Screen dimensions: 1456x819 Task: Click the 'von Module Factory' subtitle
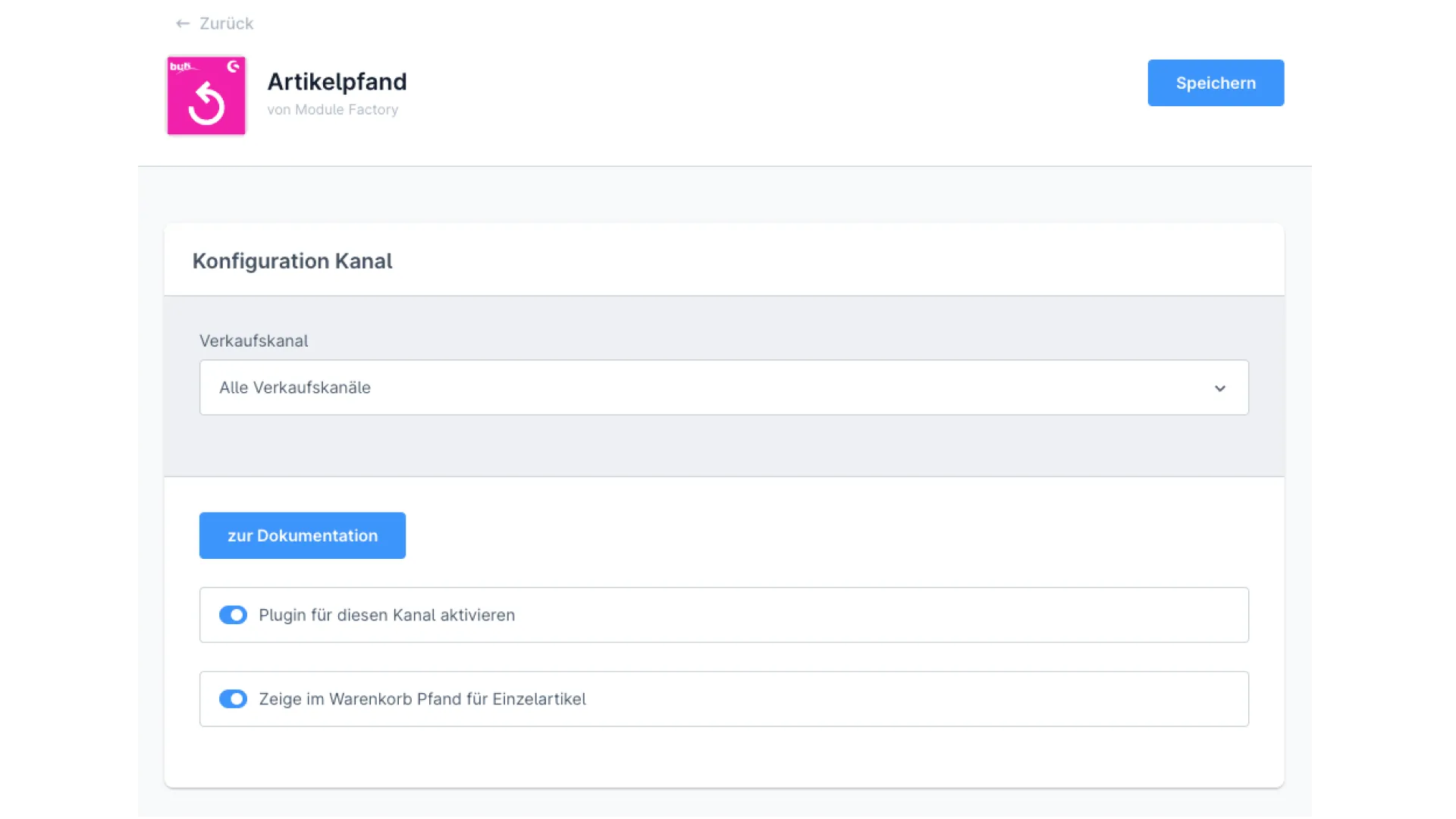(333, 109)
